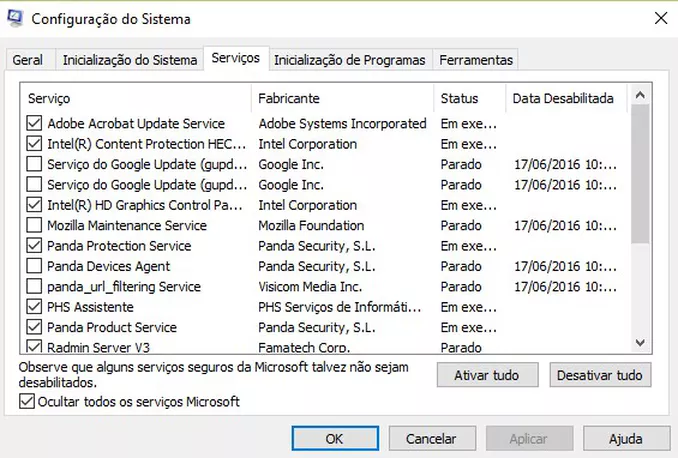The width and height of the screenshot is (678, 458).
Task: Uncheck Panda Product Service
Action: coord(34,327)
